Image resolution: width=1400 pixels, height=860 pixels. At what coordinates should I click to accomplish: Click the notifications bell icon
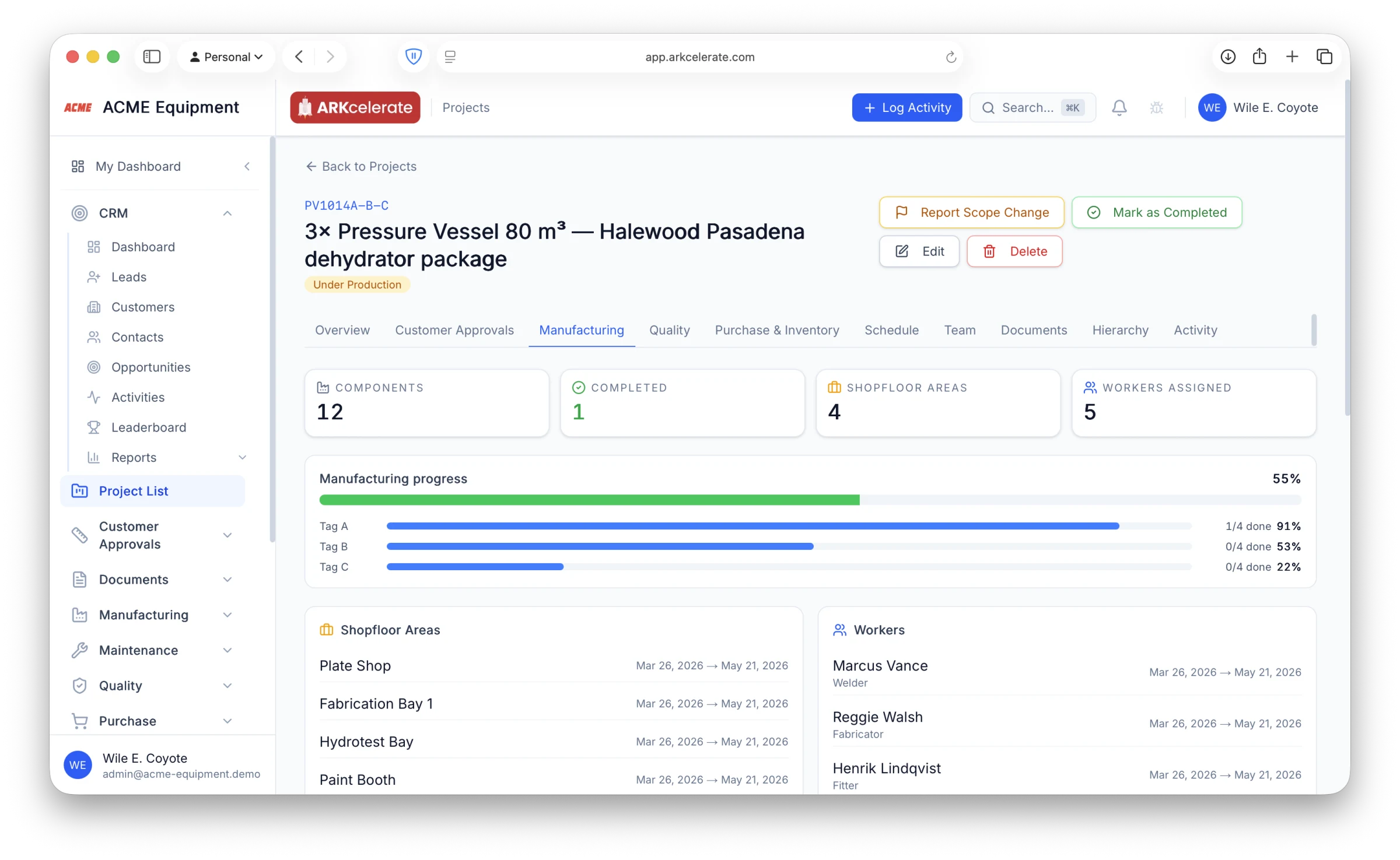click(x=1119, y=107)
